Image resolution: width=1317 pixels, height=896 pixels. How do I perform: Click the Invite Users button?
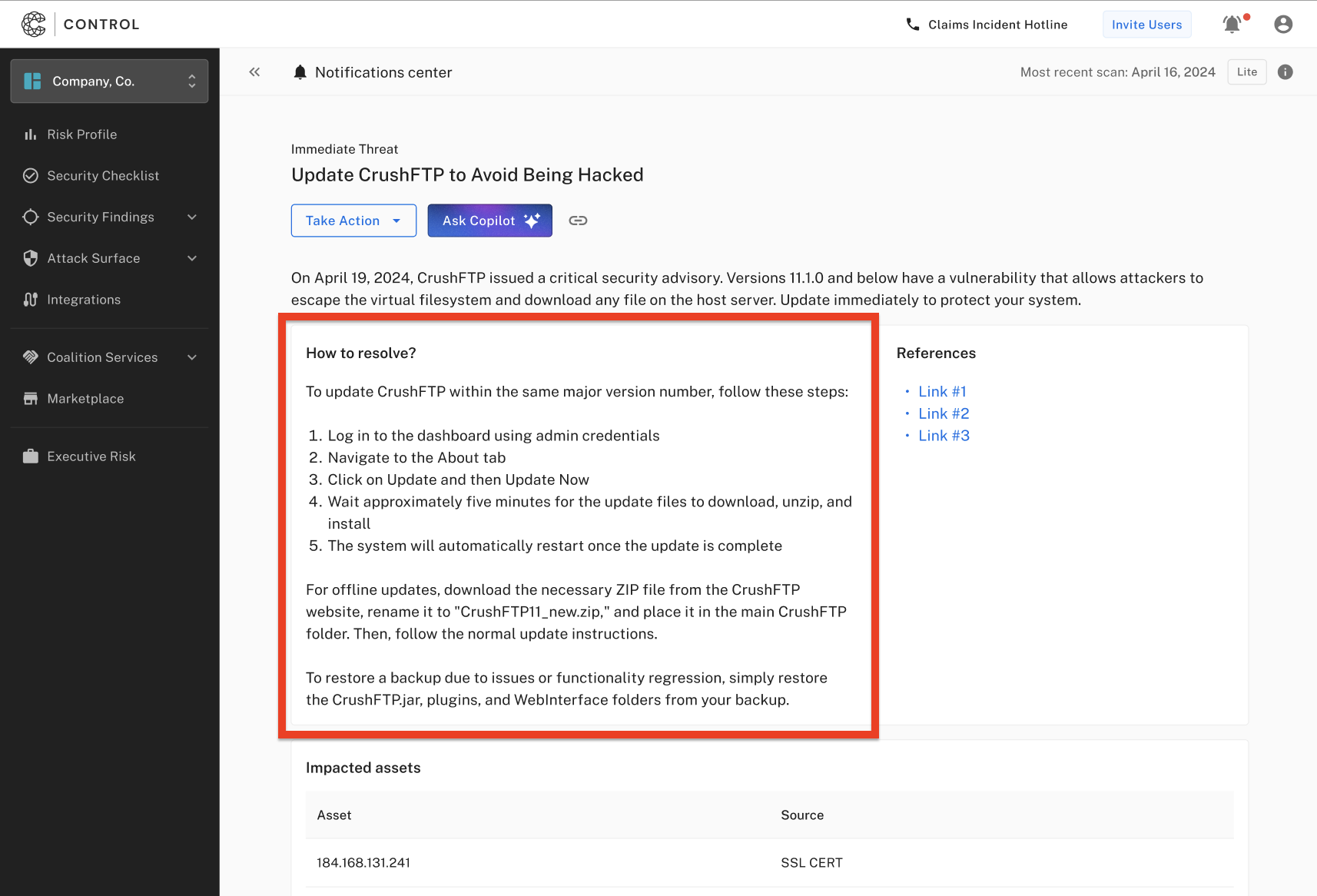[x=1146, y=25]
